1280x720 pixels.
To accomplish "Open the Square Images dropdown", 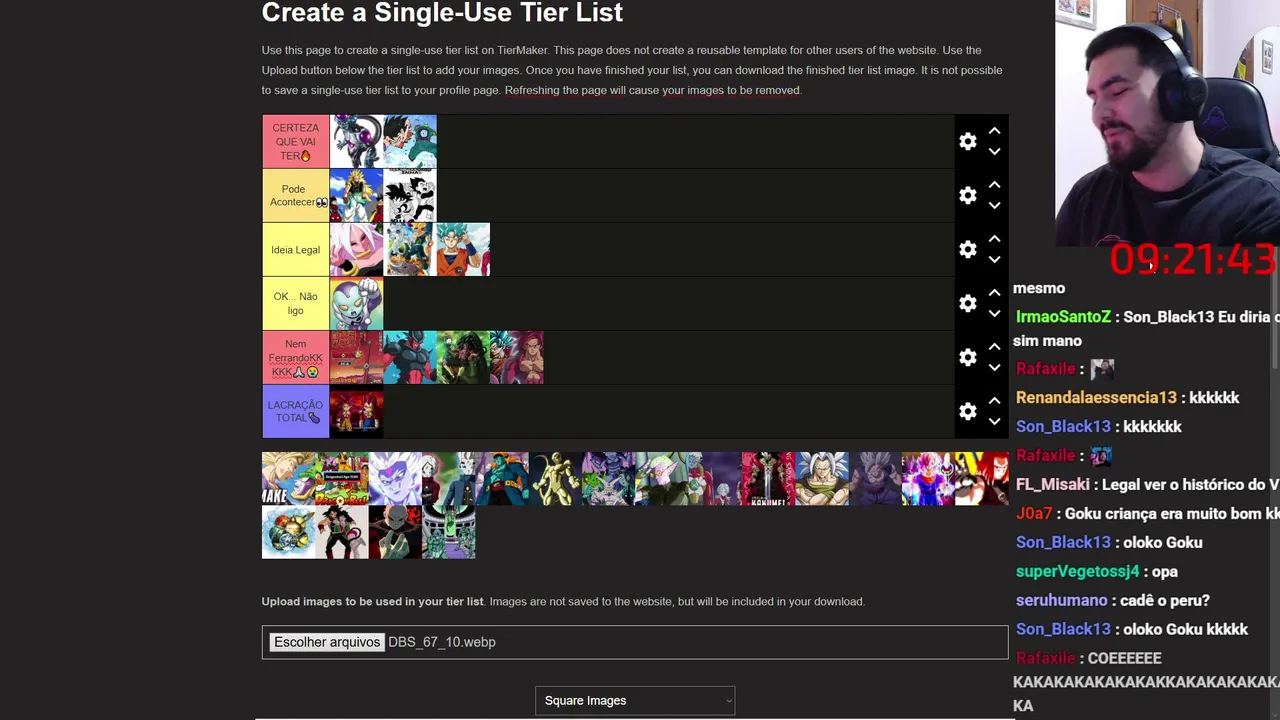I will [x=635, y=701].
